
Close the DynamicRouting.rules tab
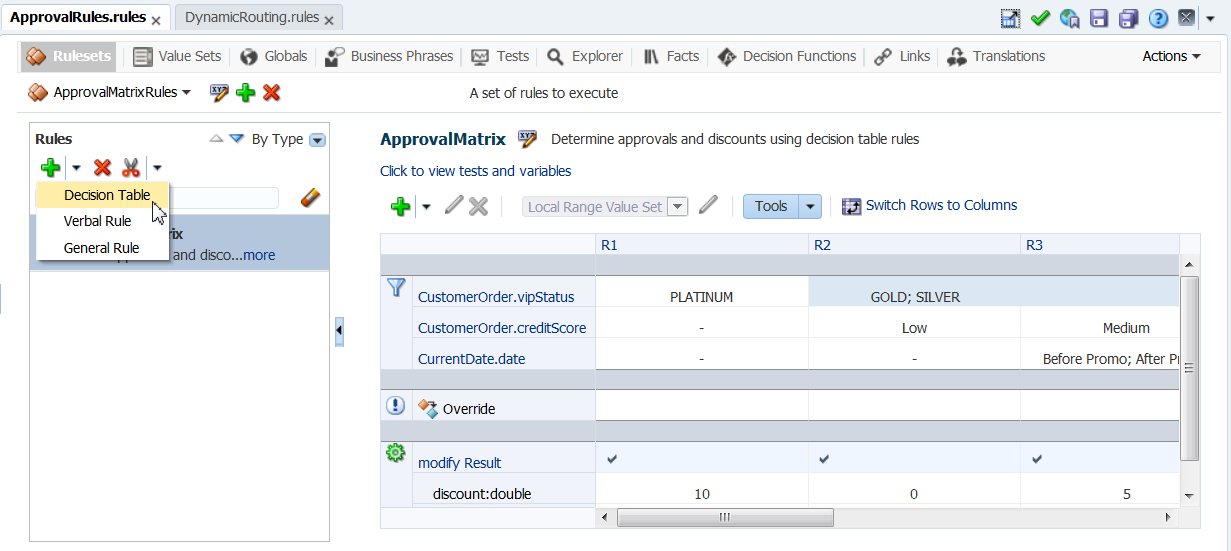(x=329, y=20)
